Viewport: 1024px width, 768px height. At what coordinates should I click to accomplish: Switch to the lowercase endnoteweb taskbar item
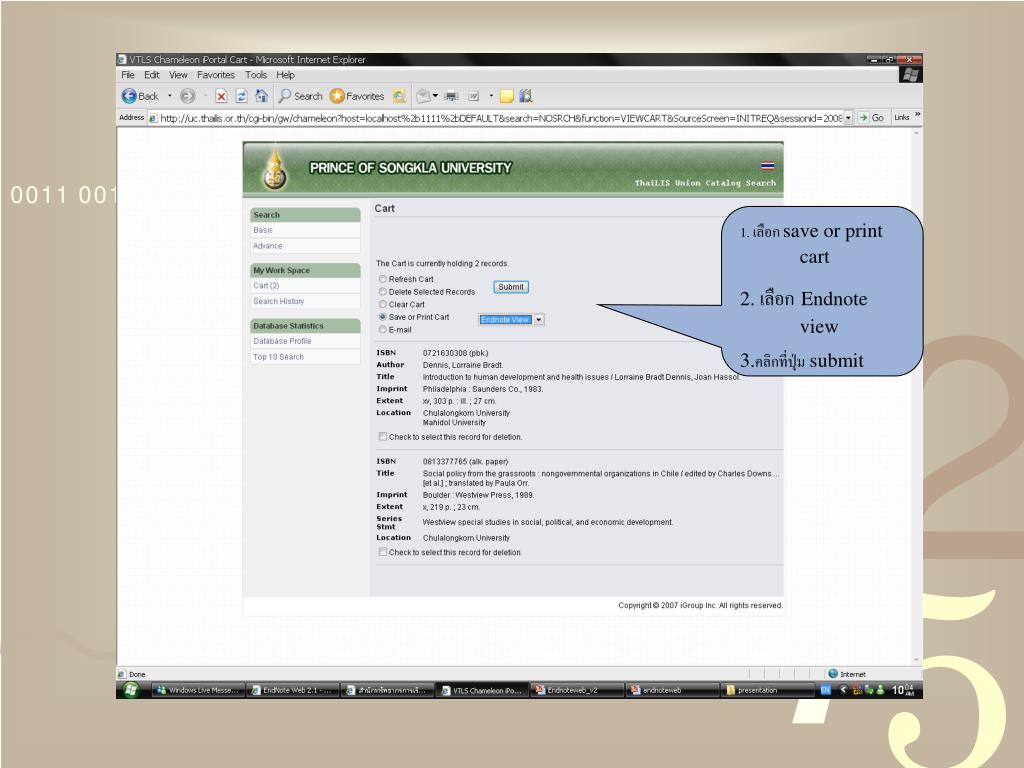click(672, 690)
